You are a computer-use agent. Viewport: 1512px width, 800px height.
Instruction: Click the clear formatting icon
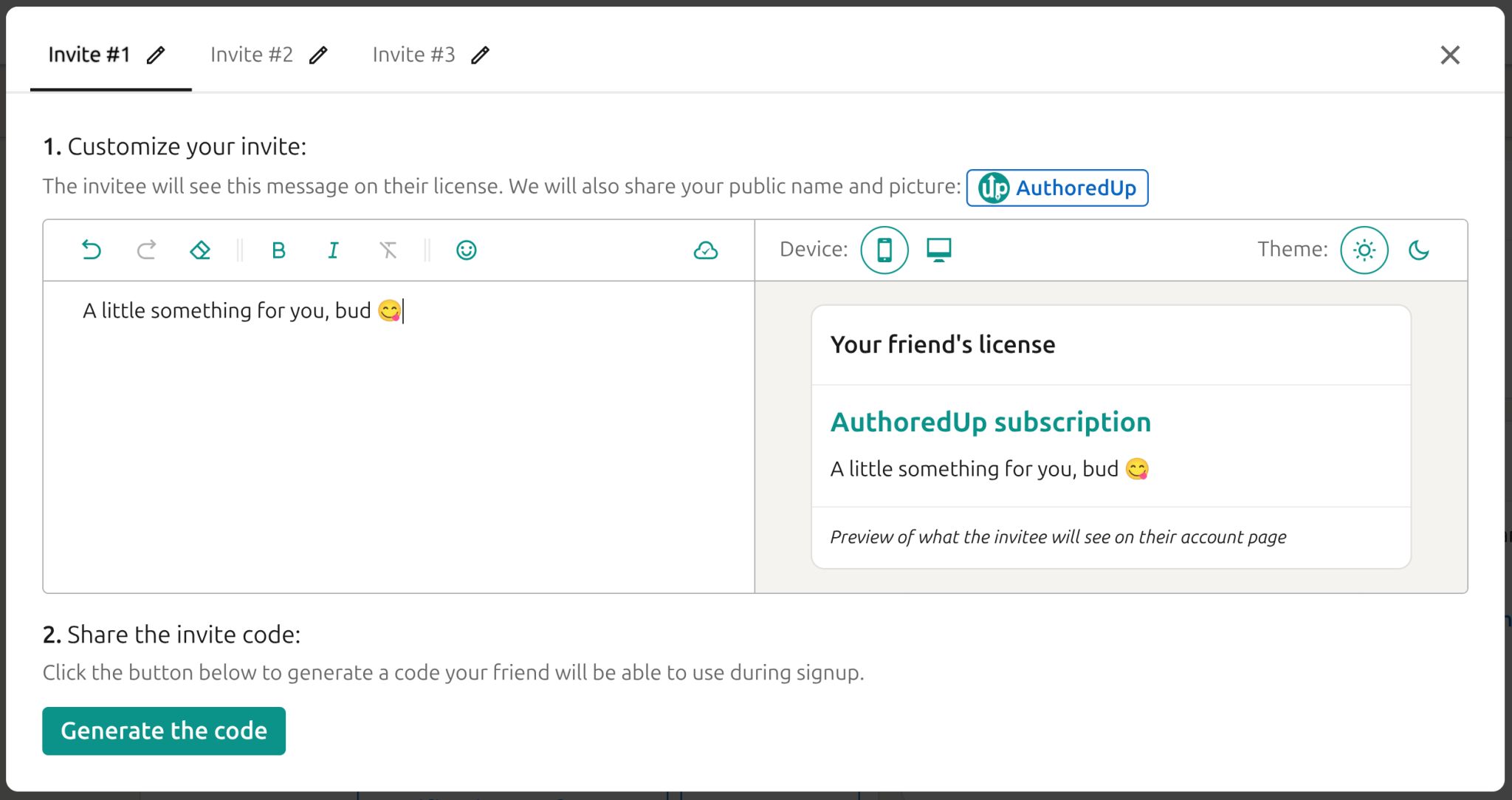pyautogui.click(x=388, y=250)
